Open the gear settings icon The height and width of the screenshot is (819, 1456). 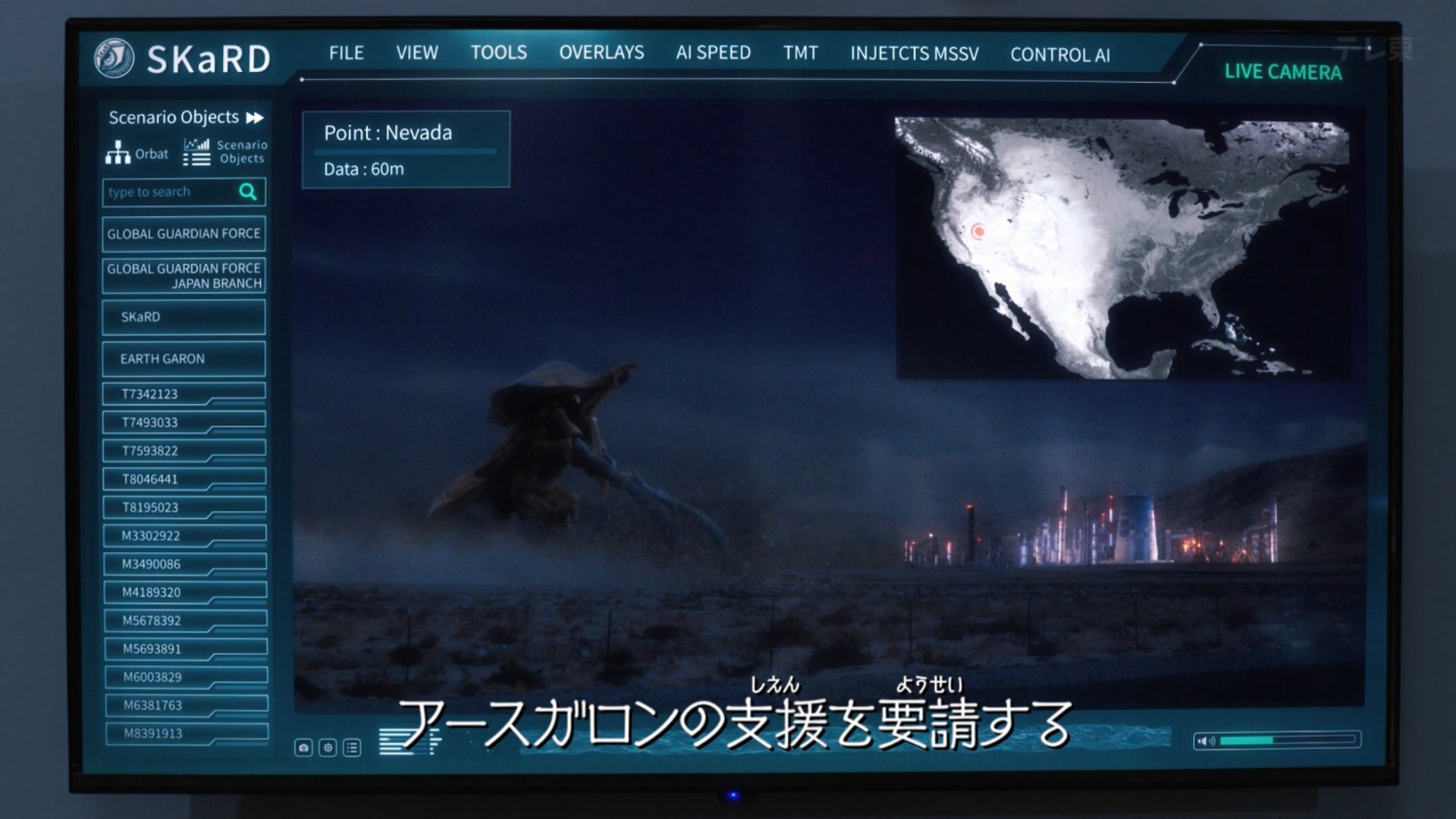(328, 748)
